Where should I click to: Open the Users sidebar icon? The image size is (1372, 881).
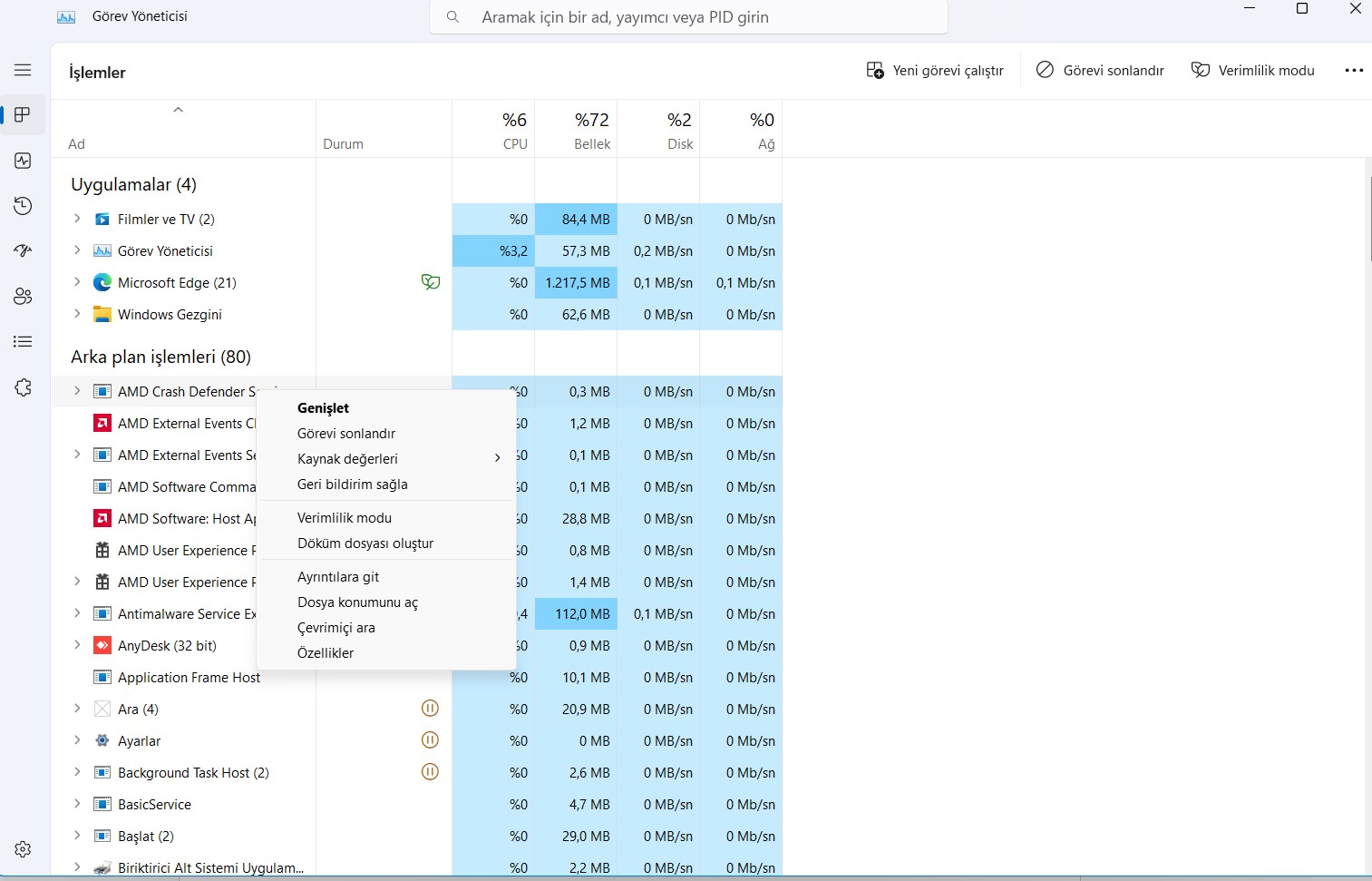point(23,297)
